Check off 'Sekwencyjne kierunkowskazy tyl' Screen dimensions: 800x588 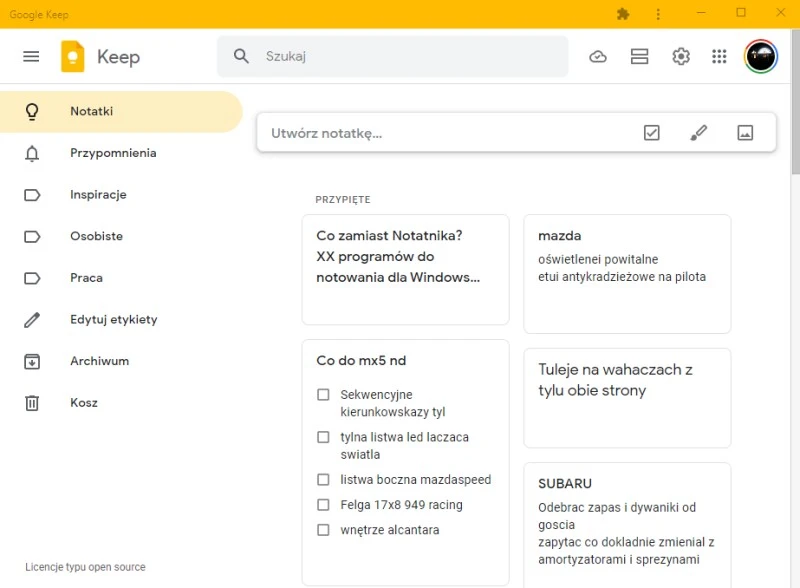tap(323, 395)
